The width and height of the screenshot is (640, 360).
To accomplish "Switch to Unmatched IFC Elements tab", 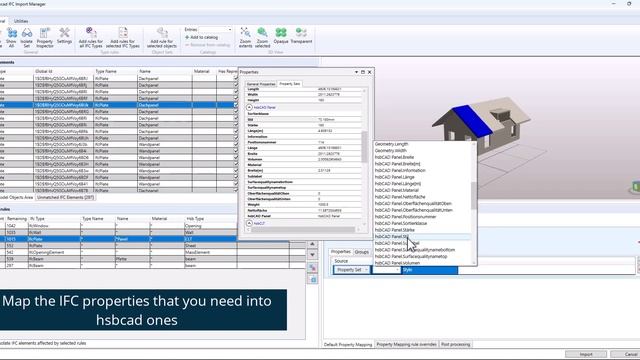I will click(x=65, y=197).
